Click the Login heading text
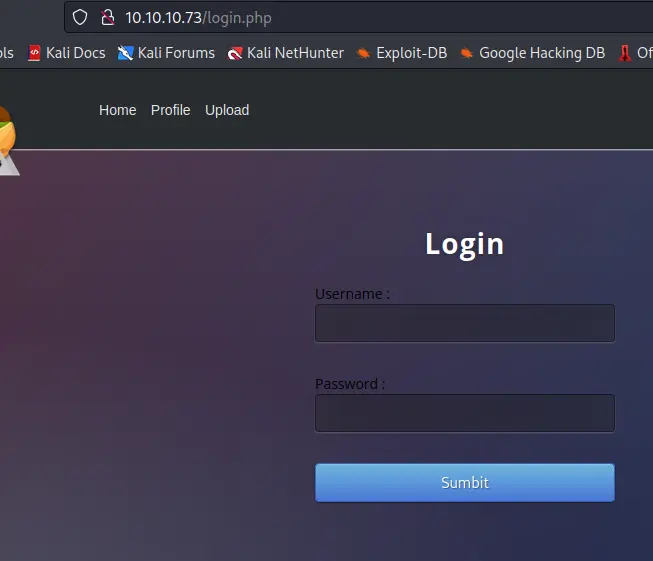Viewport: 653px width, 561px height. [464, 244]
